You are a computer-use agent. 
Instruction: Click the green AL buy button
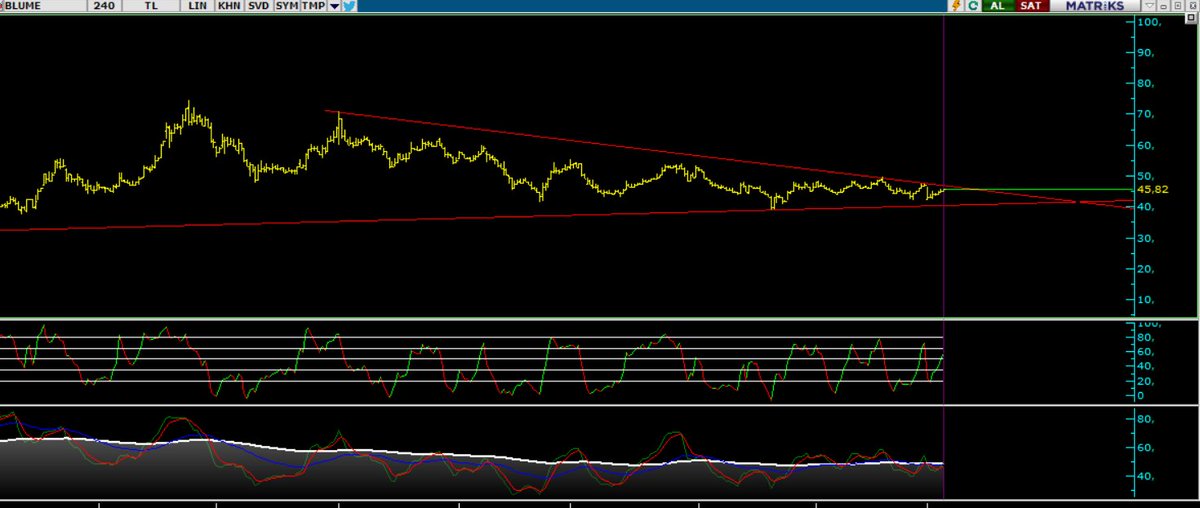[998, 6]
